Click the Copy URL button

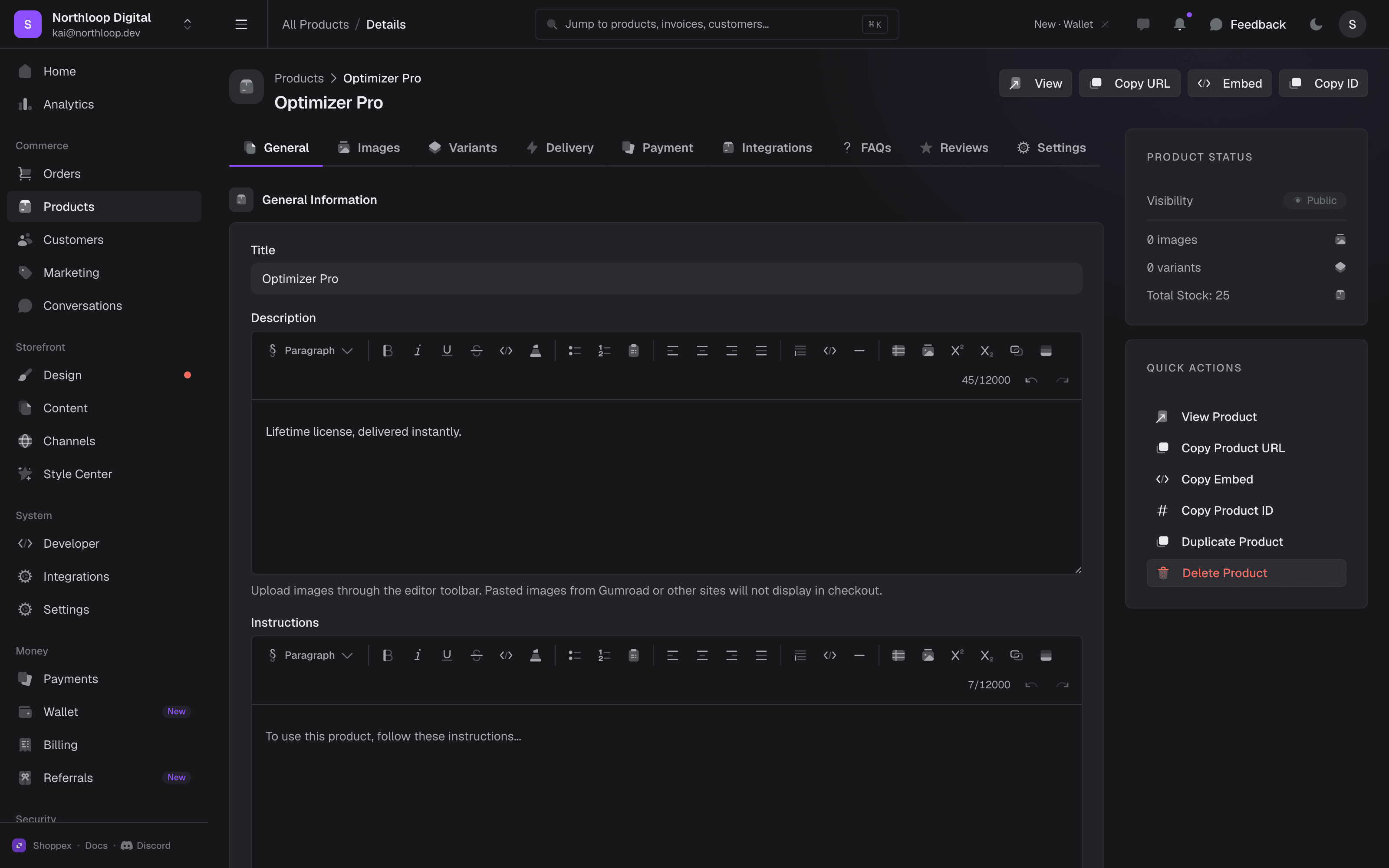[x=1129, y=83]
